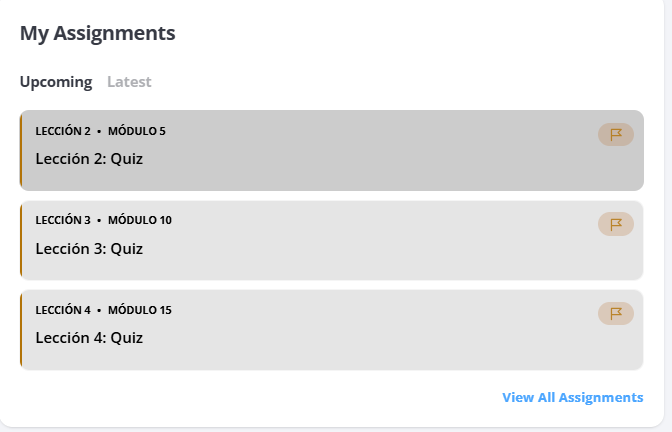
Task: Open the "Lección 4: Quiz" title
Action: [89, 338]
